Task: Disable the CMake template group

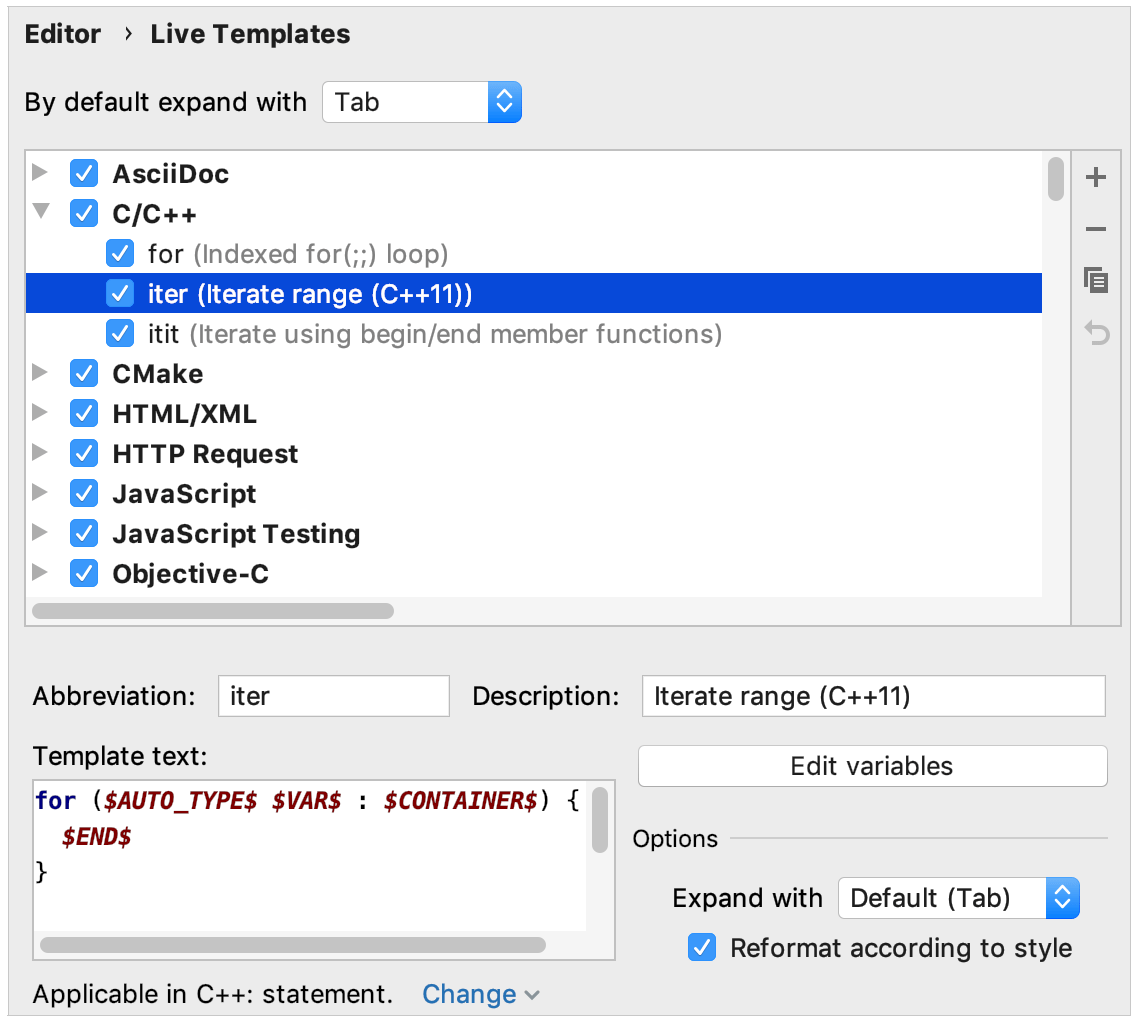Action: click(x=84, y=373)
